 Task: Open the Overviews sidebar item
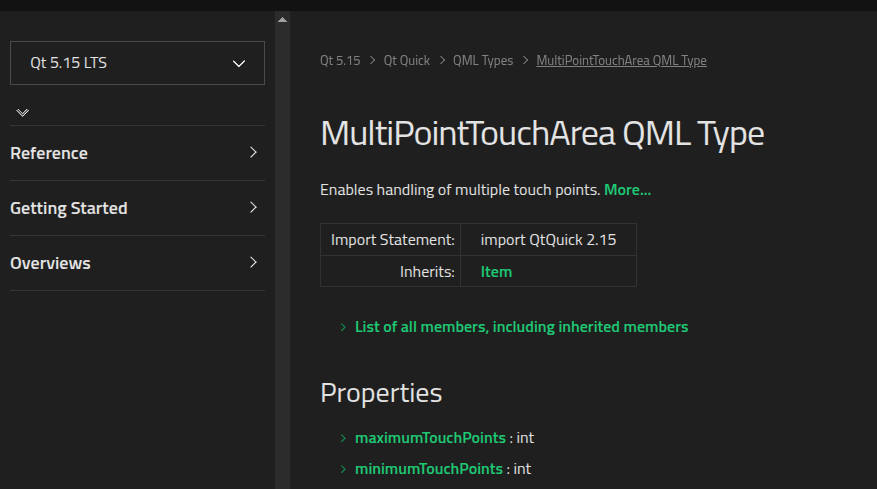click(50, 263)
